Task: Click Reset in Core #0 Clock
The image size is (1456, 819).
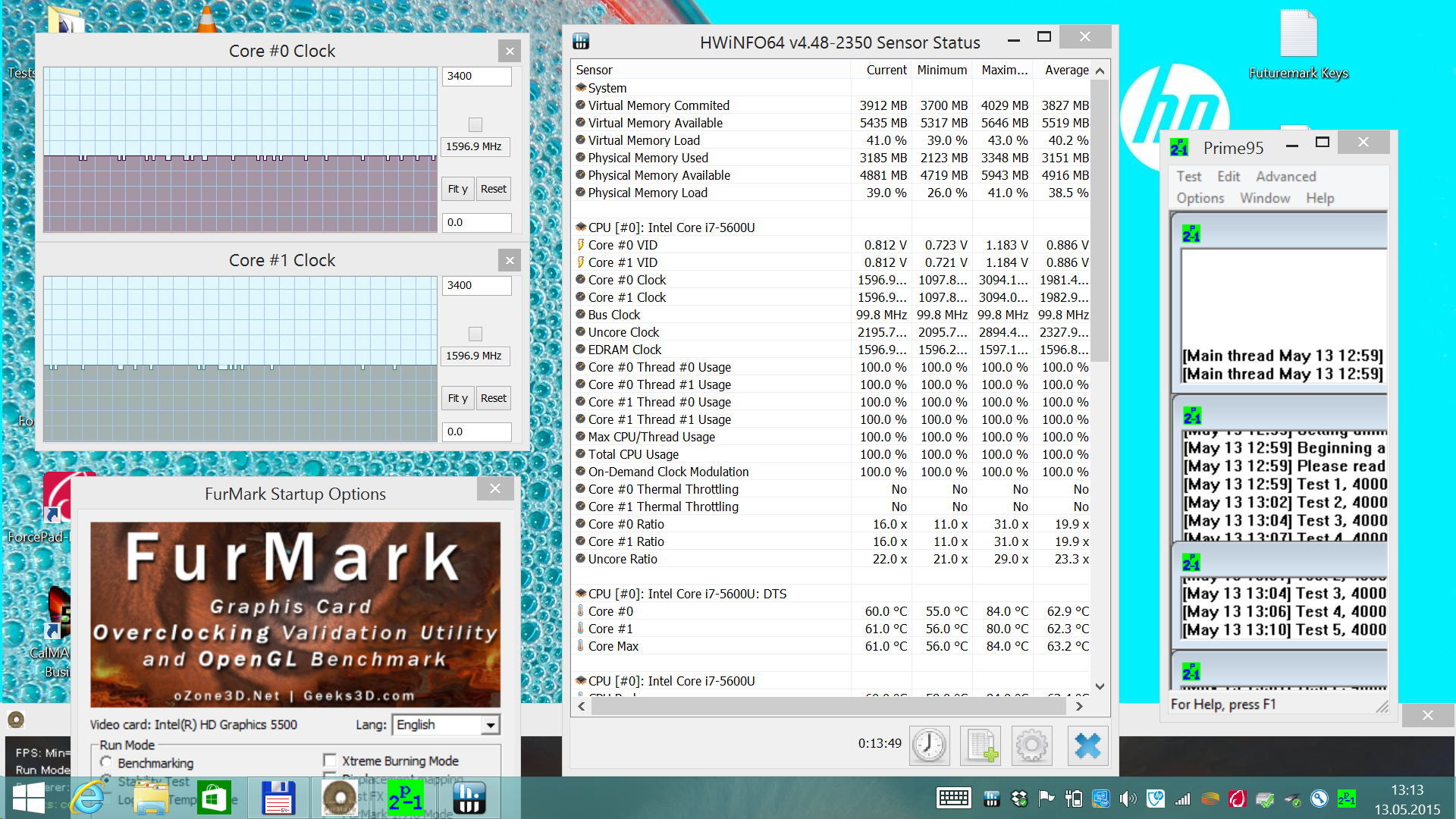Action: click(x=493, y=189)
